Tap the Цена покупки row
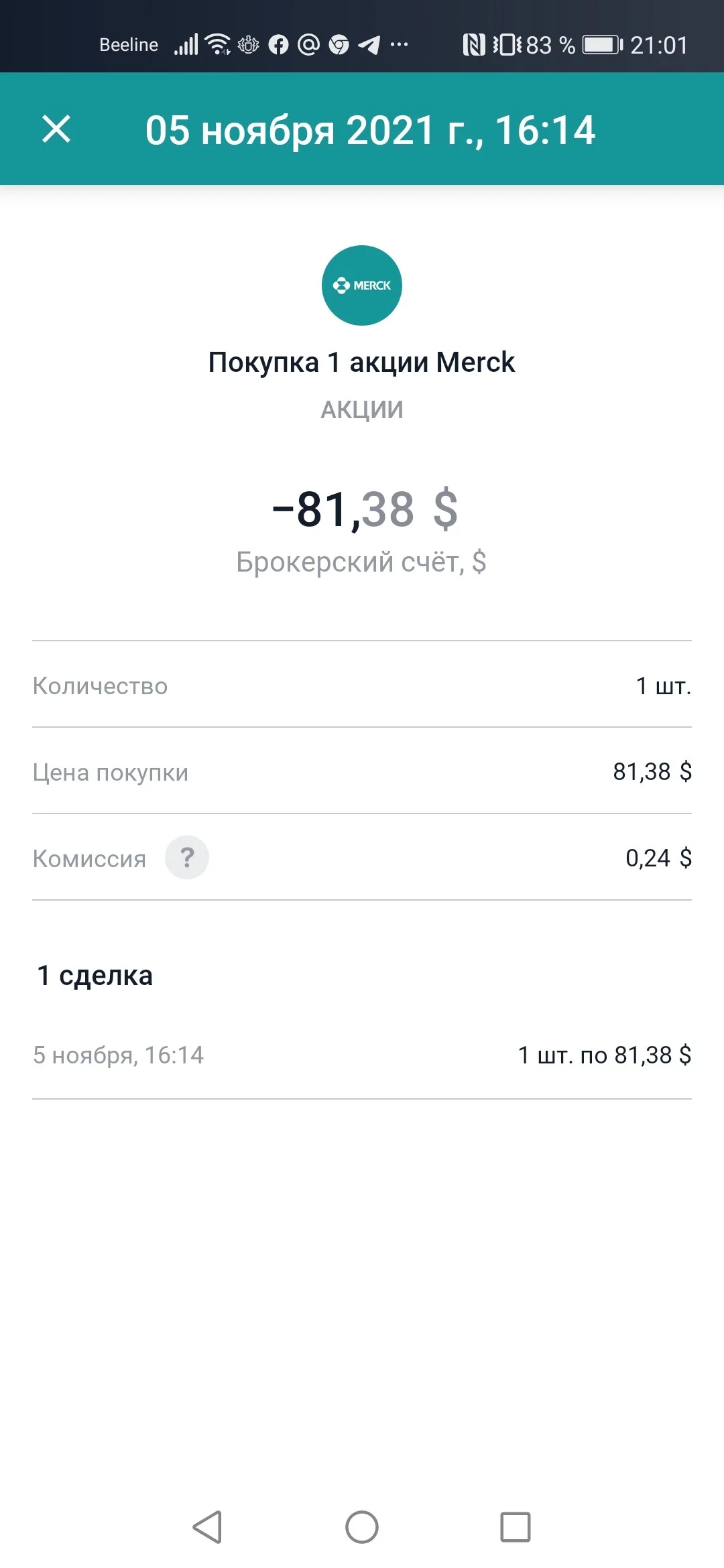This screenshot has width=724, height=1568. coord(362,771)
